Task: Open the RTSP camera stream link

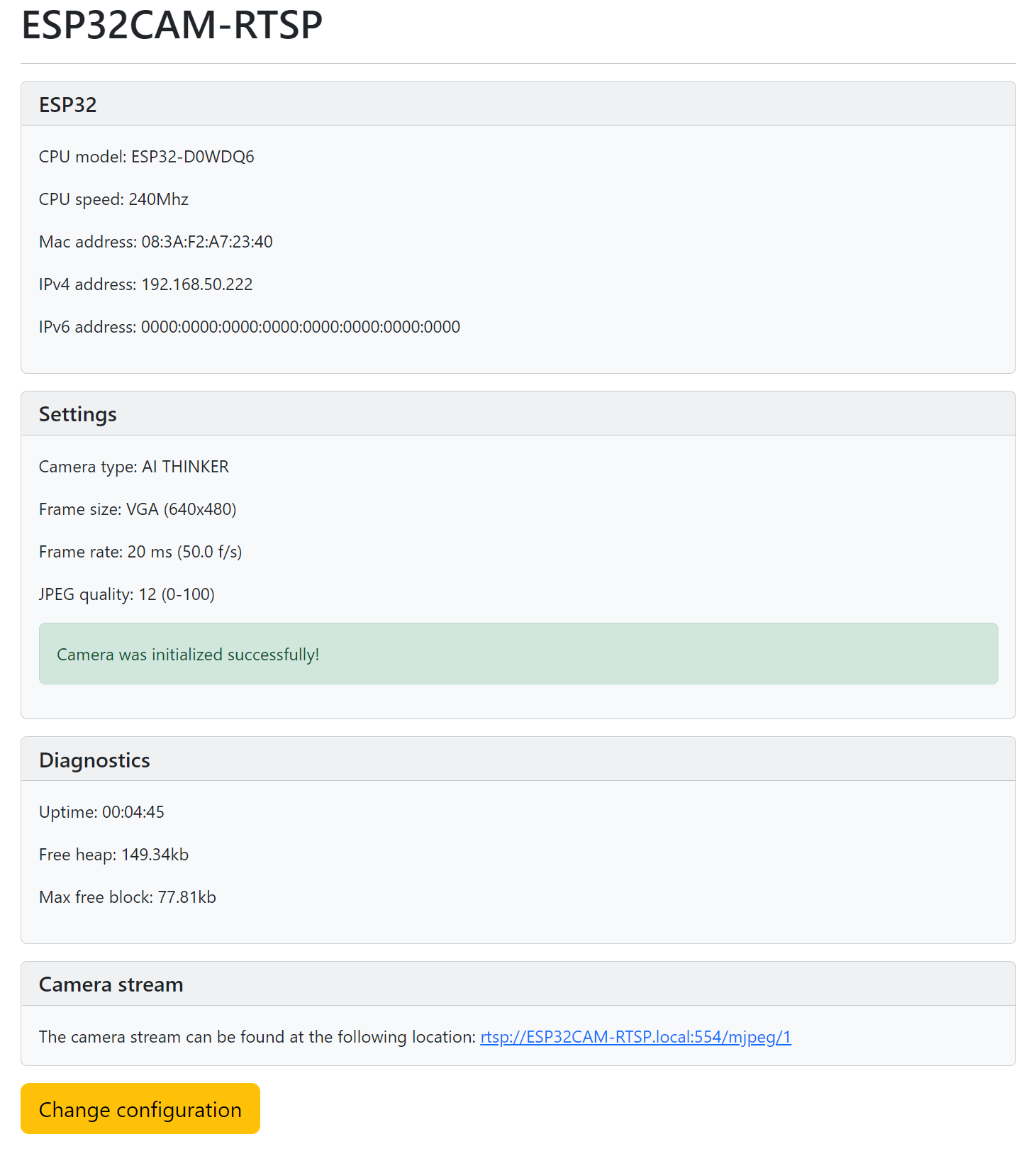Action: [635, 1036]
